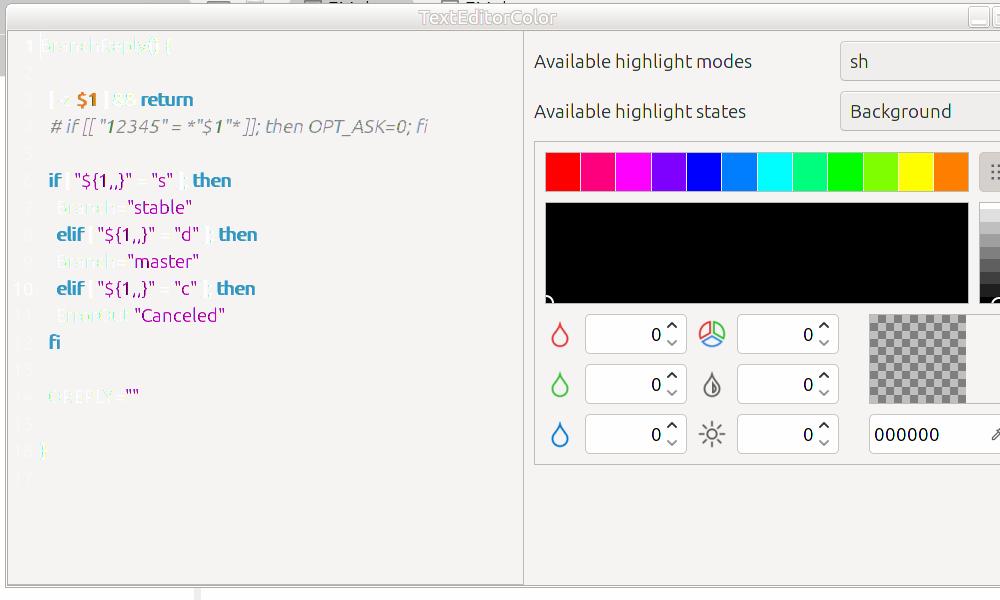Click the hue color wheel icon
Screen dimensions: 1000x600
pyautogui.click(x=711, y=334)
